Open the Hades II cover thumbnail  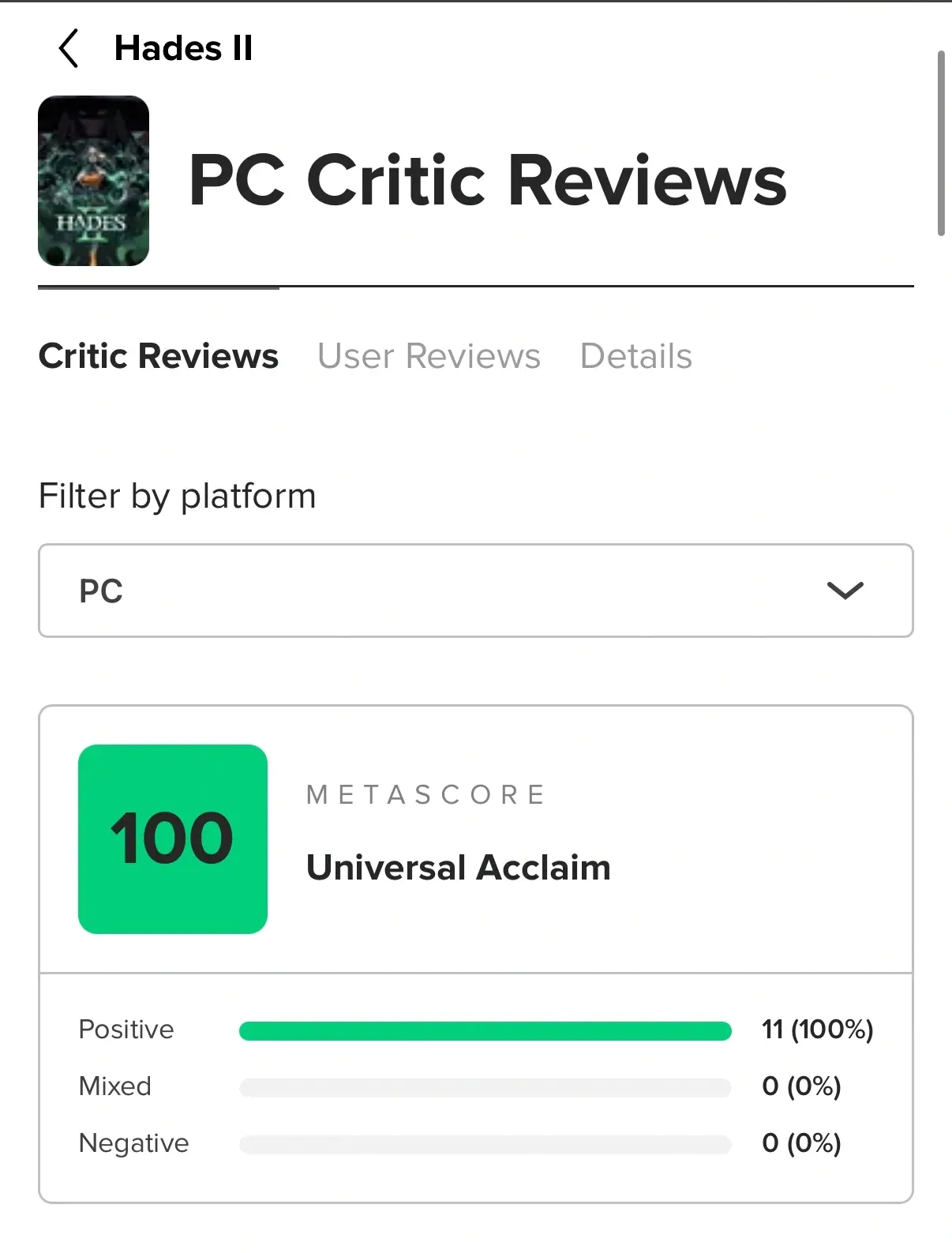93,181
